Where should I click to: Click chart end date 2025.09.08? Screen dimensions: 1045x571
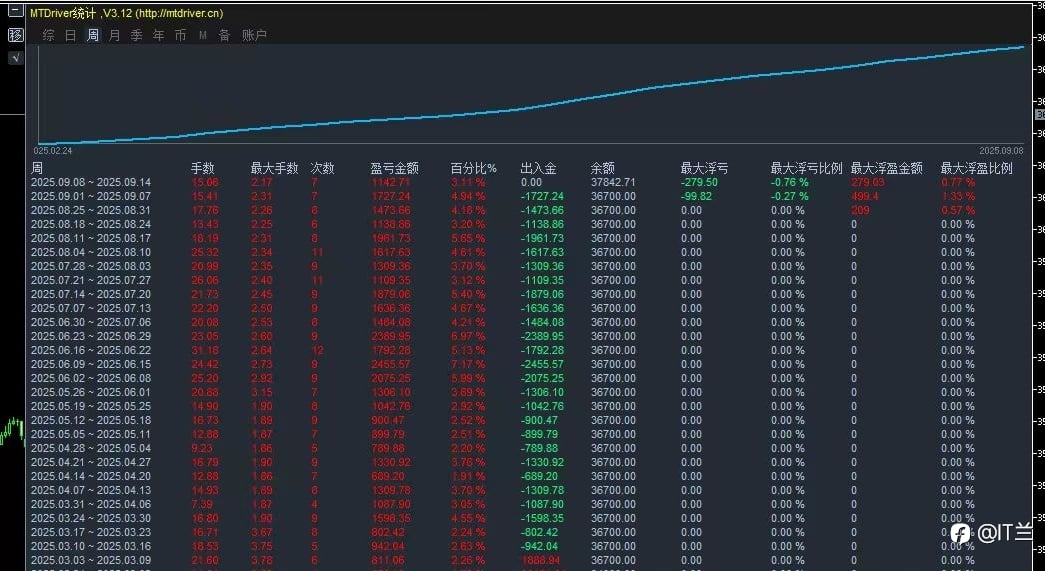[x=1002, y=151]
